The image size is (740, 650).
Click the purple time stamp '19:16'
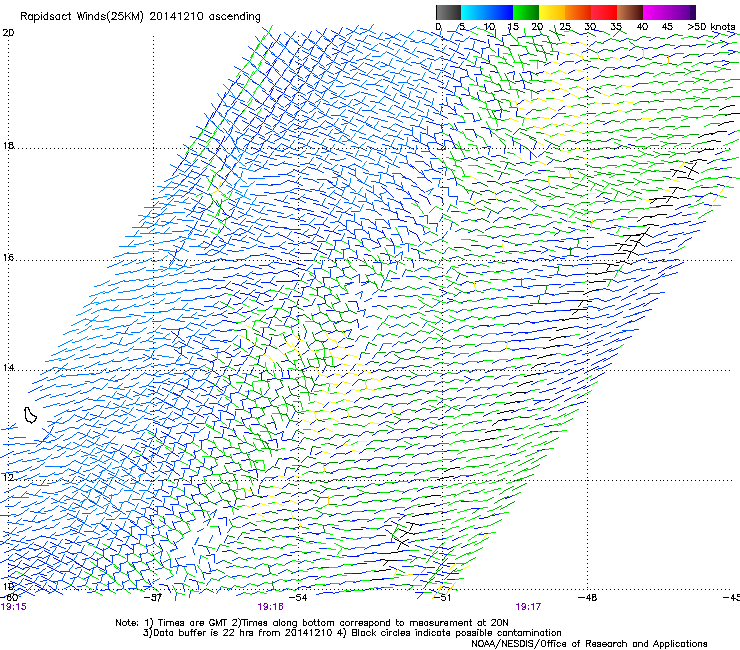tap(270, 607)
